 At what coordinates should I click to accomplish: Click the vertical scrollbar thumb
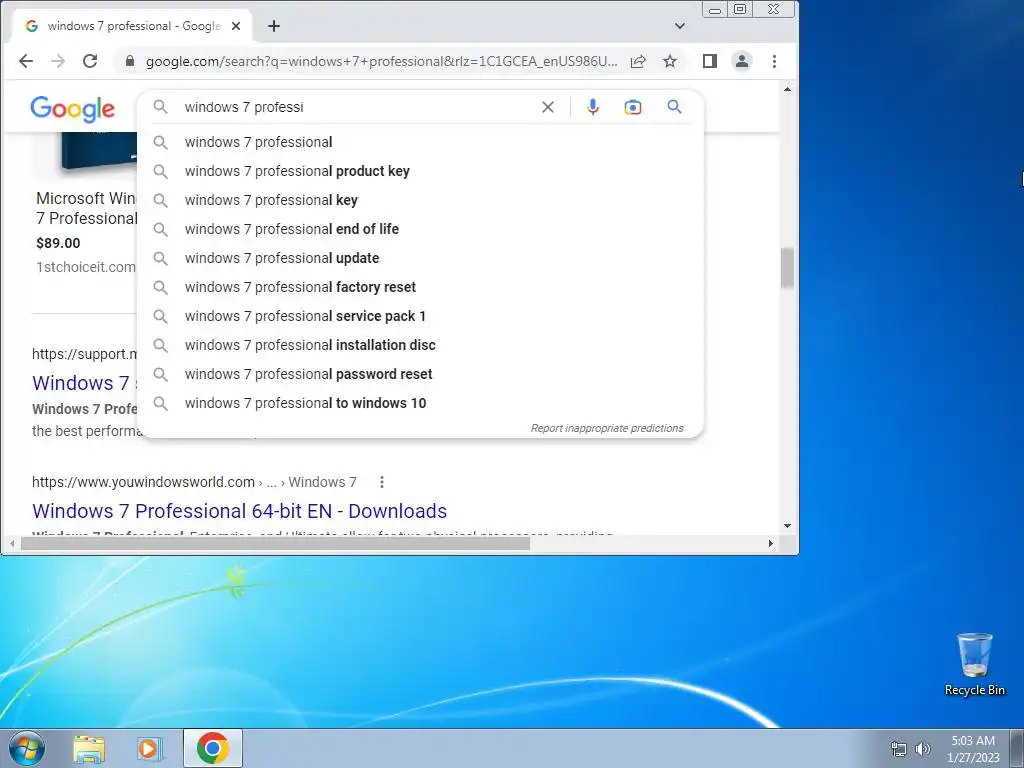click(x=787, y=268)
